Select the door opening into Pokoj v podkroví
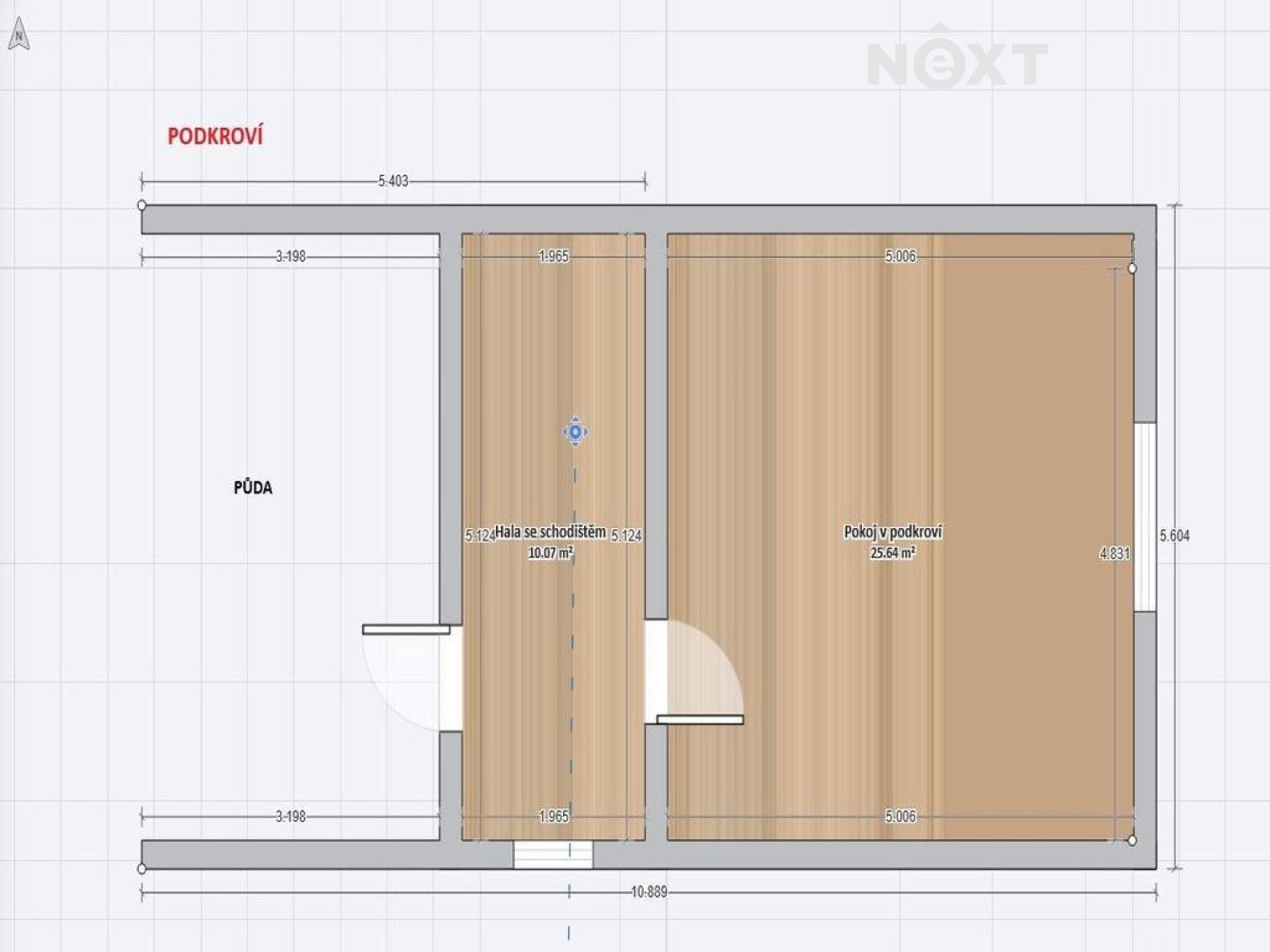 click(698, 677)
